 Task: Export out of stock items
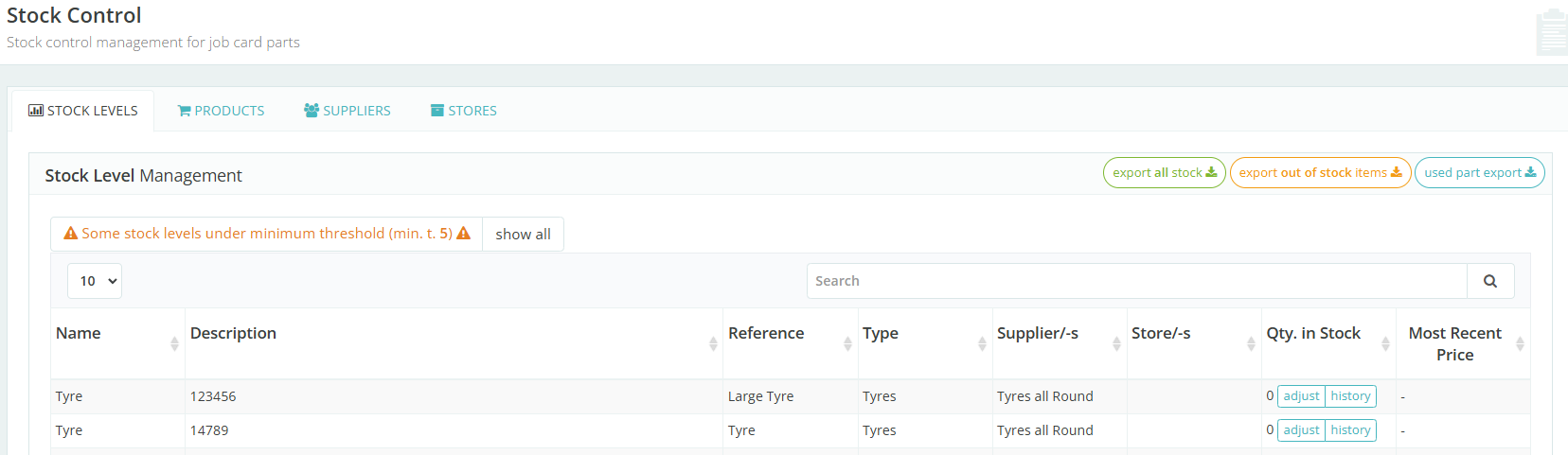[x=1320, y=173]
